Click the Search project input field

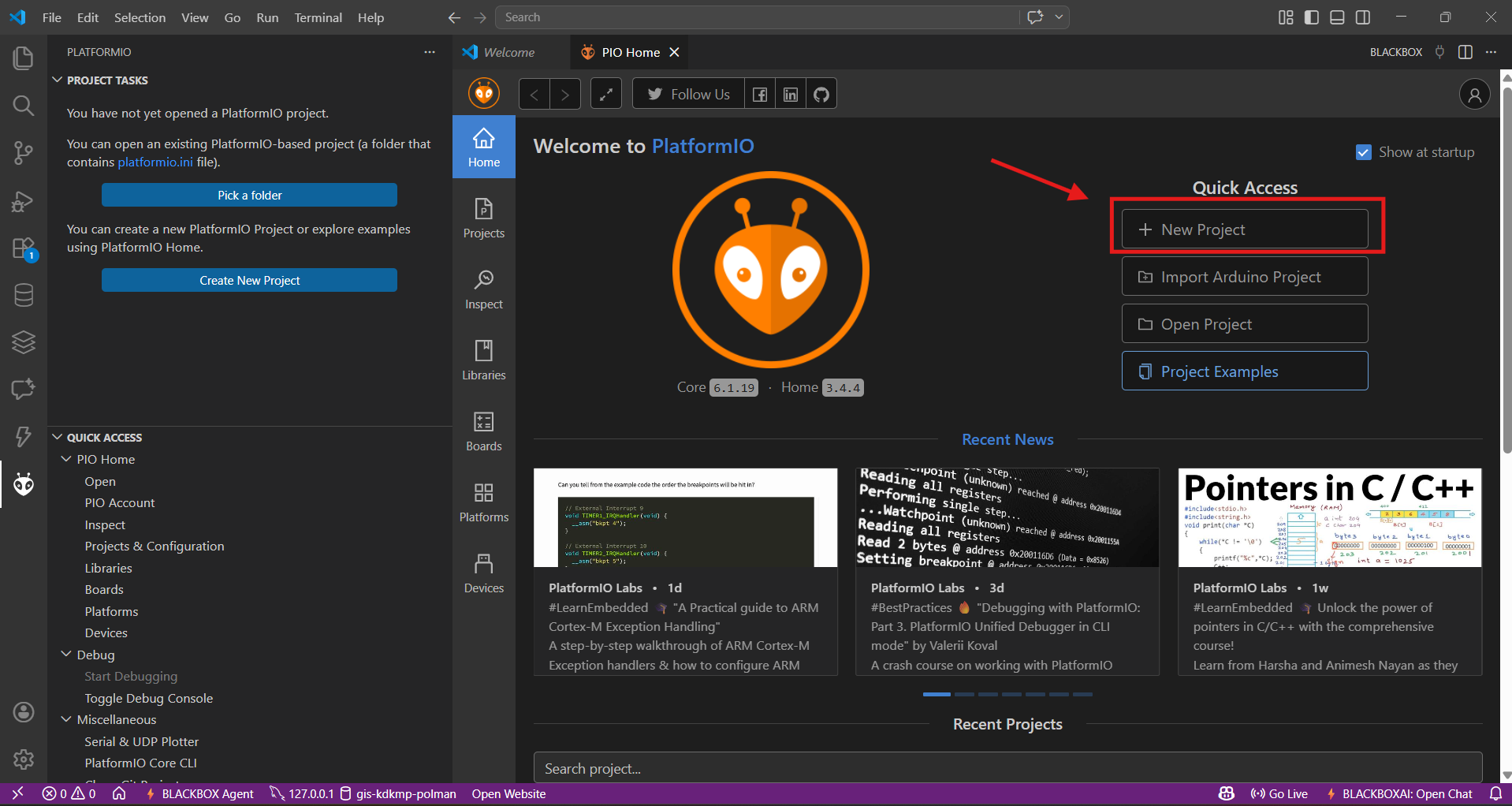(x=1007, y=768)
